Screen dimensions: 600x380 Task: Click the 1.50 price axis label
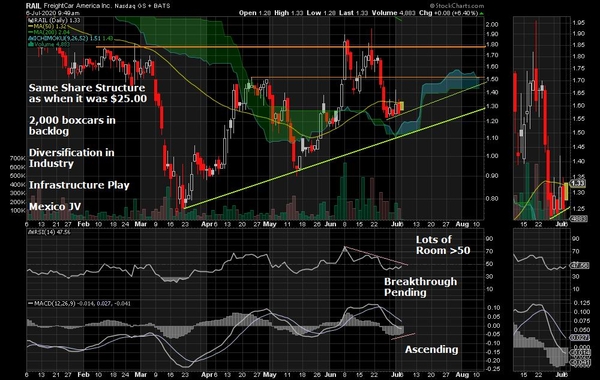click(491, 80)
